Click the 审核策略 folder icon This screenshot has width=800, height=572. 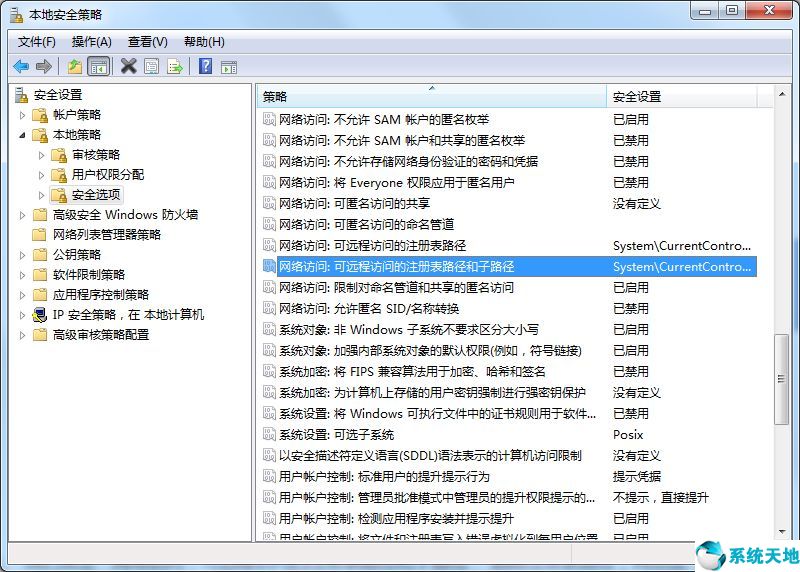(x=59, y=155)
